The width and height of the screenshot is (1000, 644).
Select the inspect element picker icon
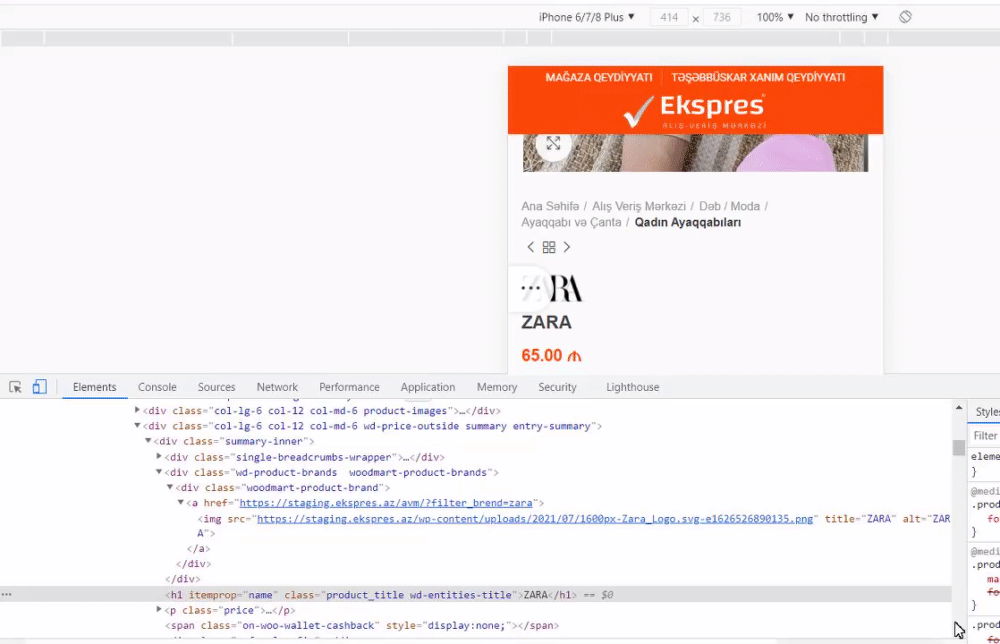point(15,387)
